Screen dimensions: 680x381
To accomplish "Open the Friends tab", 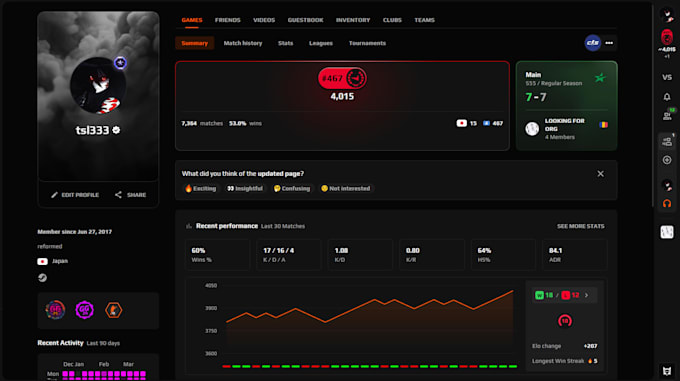I will pos(227,20).
